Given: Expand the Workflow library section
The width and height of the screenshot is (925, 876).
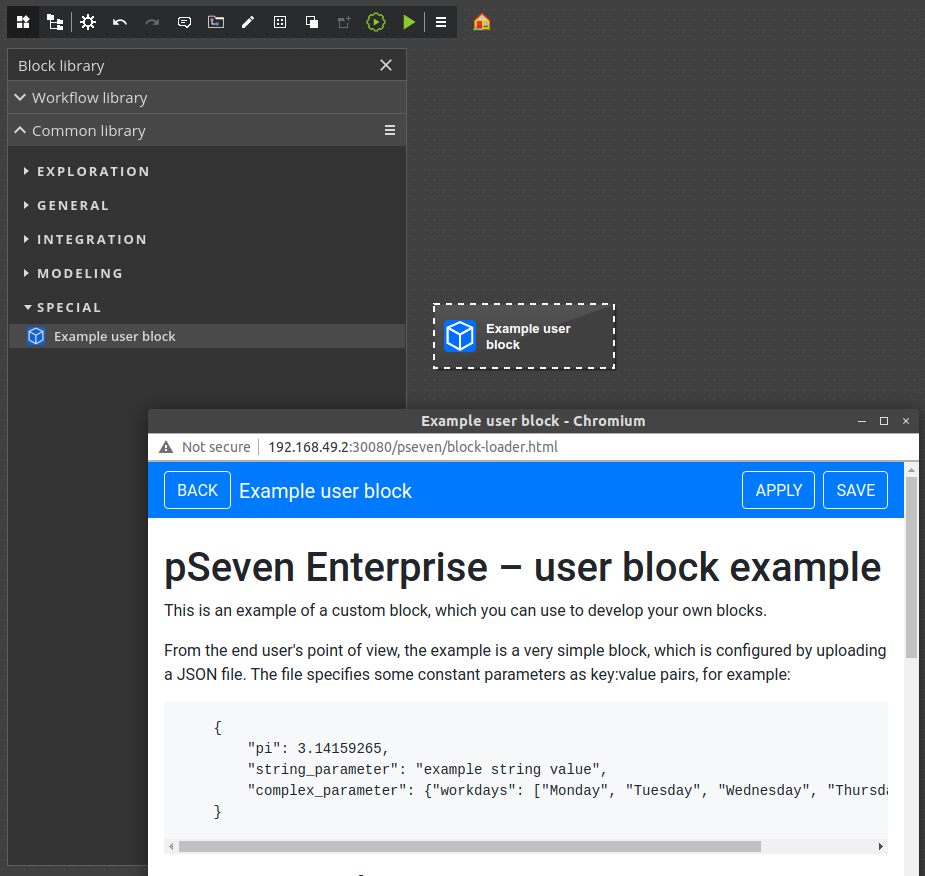Looking at the screenshot, I should pos(89,98).
